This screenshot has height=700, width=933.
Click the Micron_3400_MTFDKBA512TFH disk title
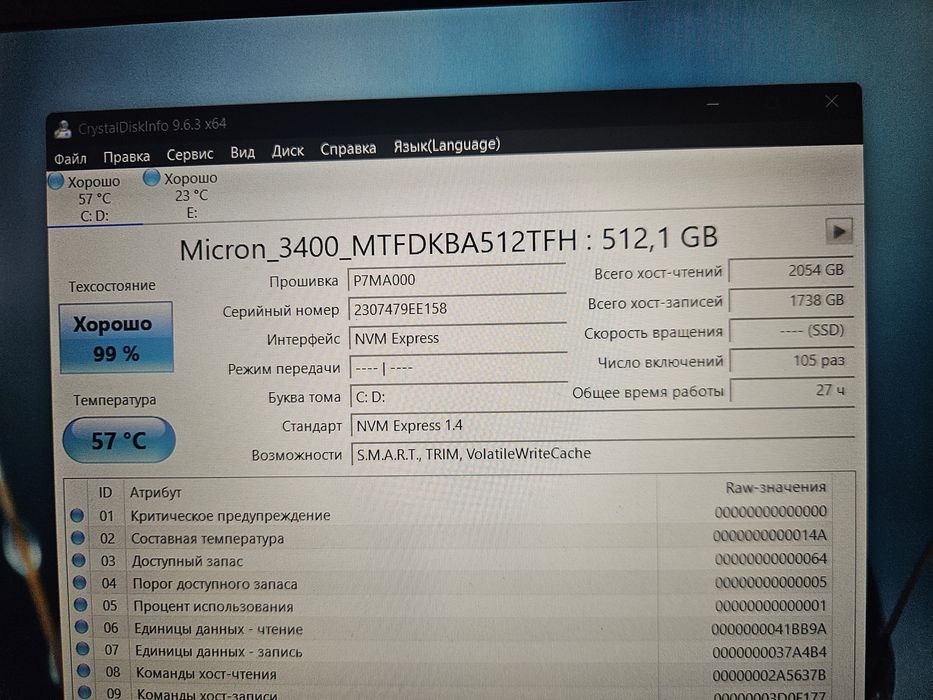(449, 243)
